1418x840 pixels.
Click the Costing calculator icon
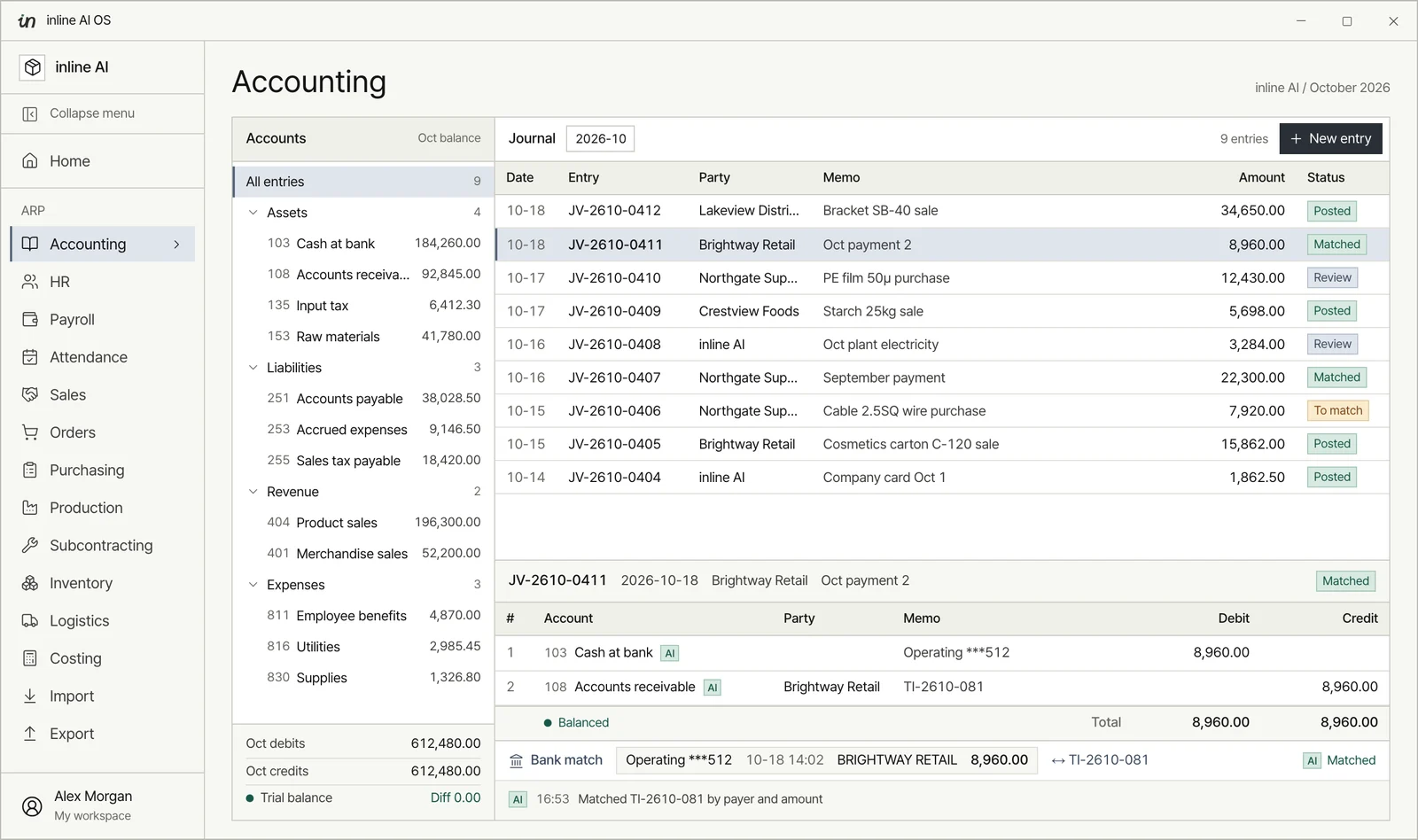click(x=30, y=658)
